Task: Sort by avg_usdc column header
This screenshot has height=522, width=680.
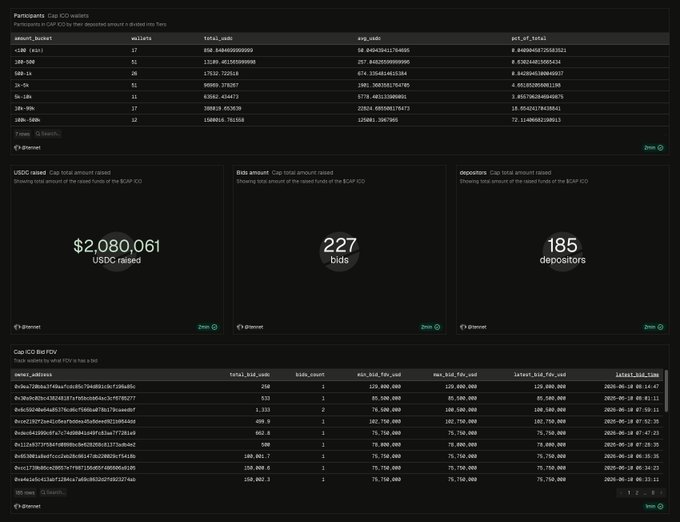Action: tap(369, 39)
